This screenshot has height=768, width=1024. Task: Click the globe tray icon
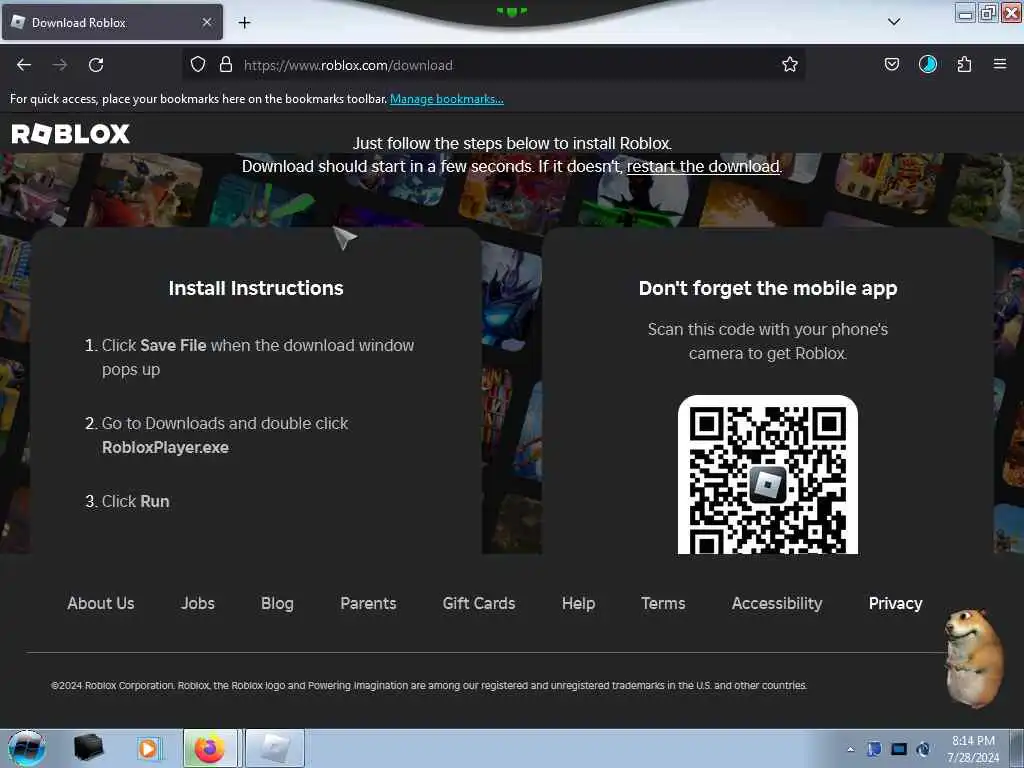tap(923, 749)
